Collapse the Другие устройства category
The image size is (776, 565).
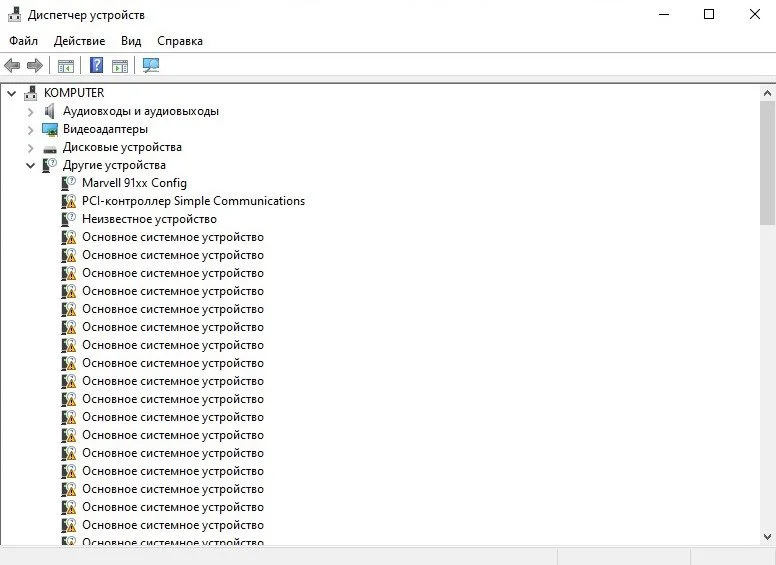tap(31, 166)
